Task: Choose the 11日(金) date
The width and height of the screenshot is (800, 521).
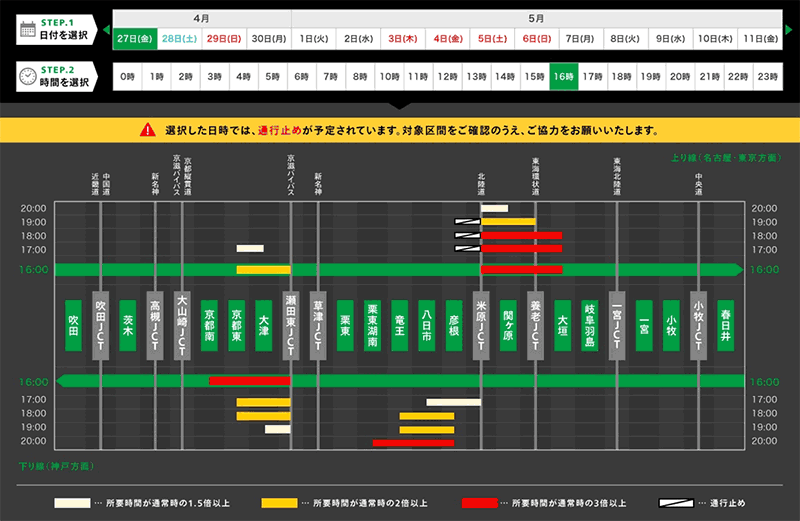Action: (x=760, y=39)
